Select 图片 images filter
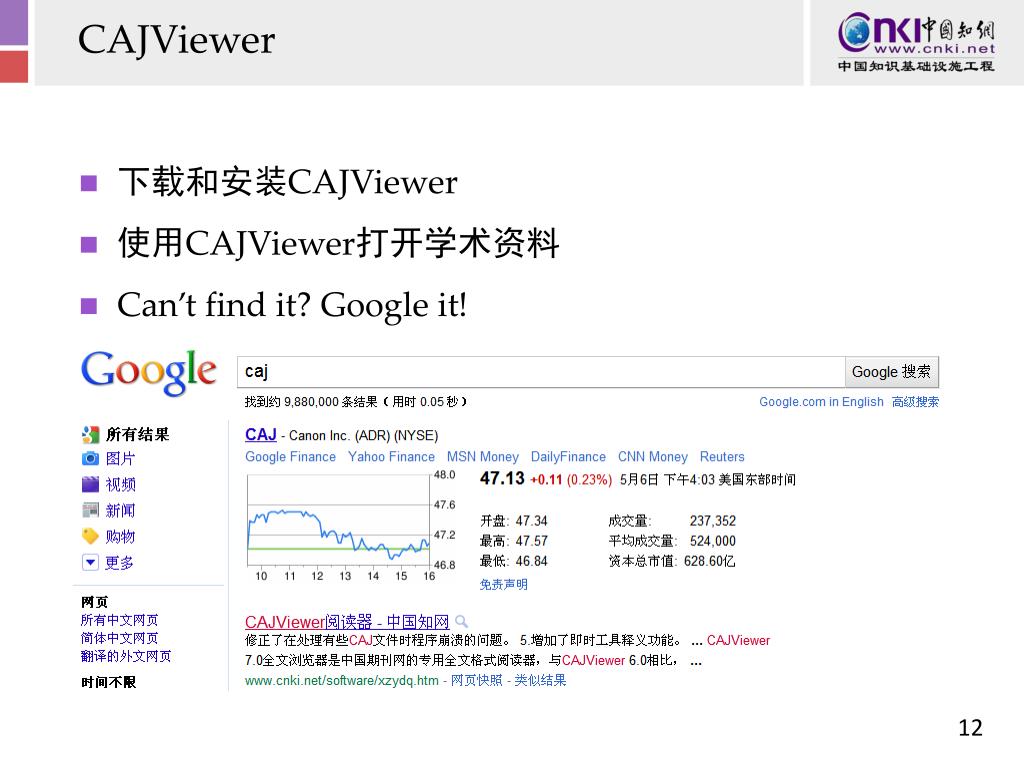Viewport: 1024px width, 768px height. (120, 458)
